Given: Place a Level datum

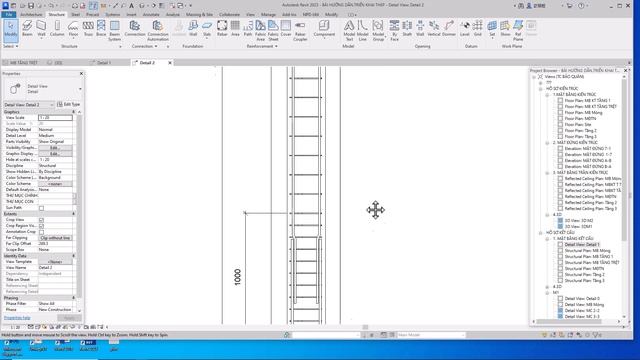Looking at the screenshot, I should (x=464, y=29).
